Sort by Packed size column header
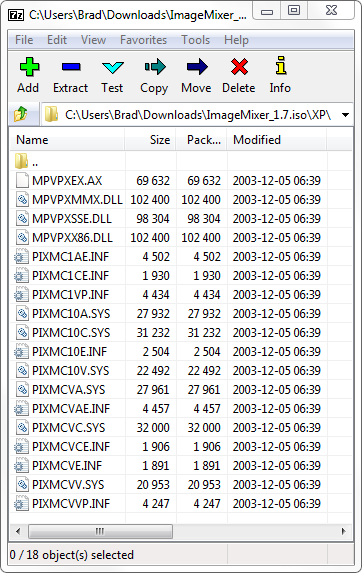Viewport: 362px width, 573px height. [x=202, y=140]
